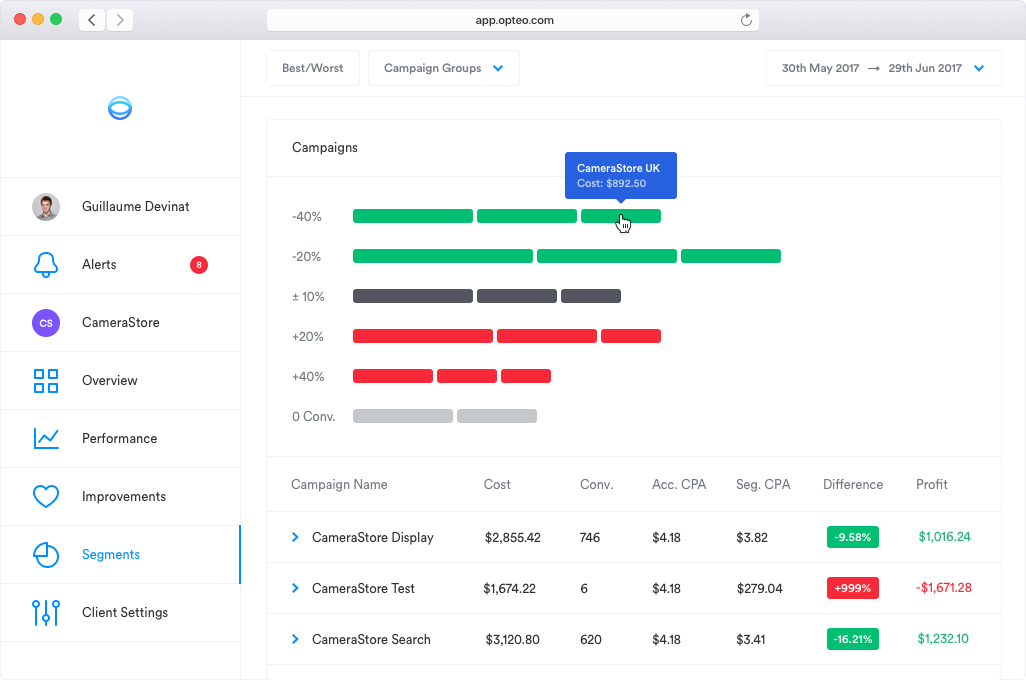Image resolution: width=1026 pixels, height=680 pixels.
Task: Click CameraStore Test campaign name
Action: 363,588
